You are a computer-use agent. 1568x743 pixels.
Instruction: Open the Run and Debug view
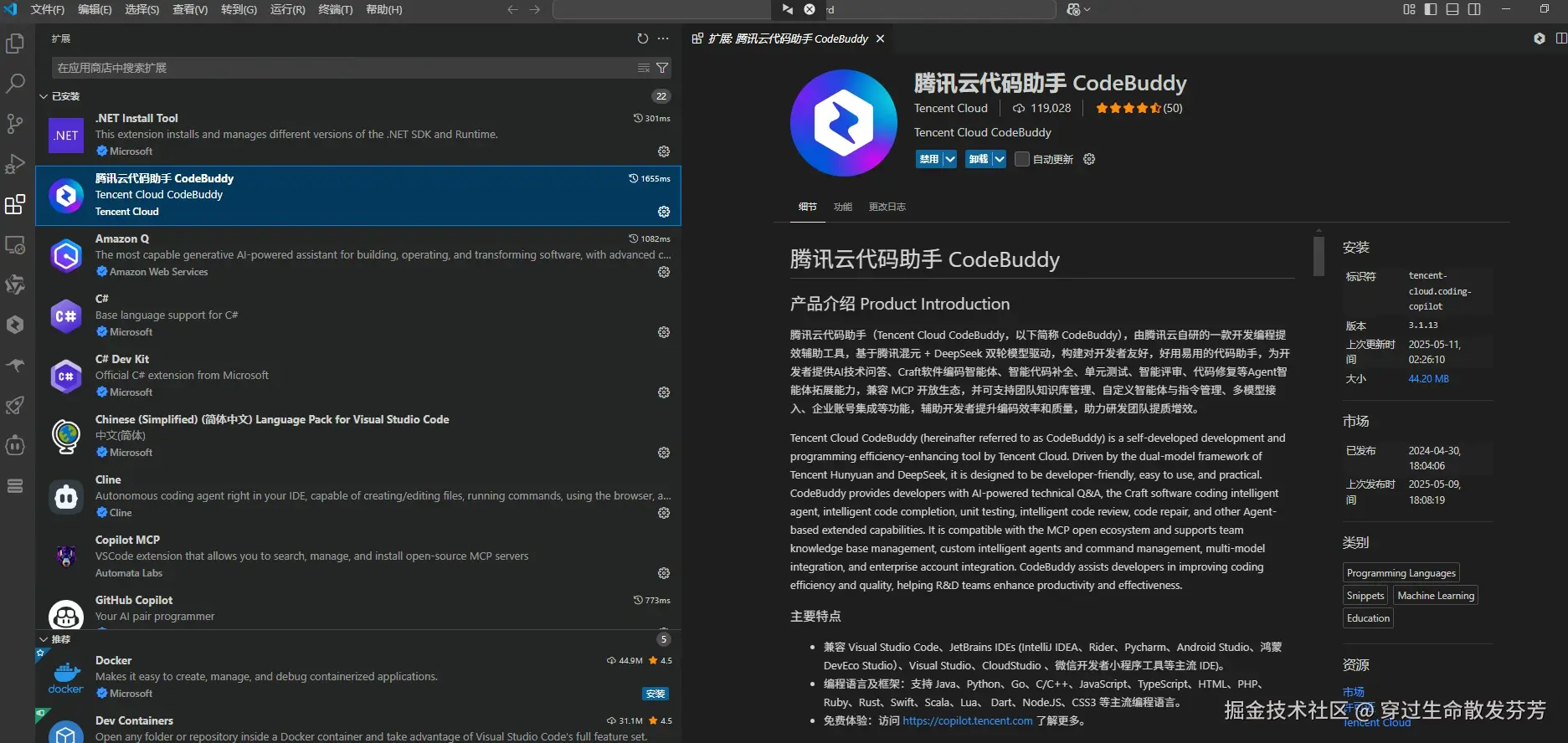point(15,164)
